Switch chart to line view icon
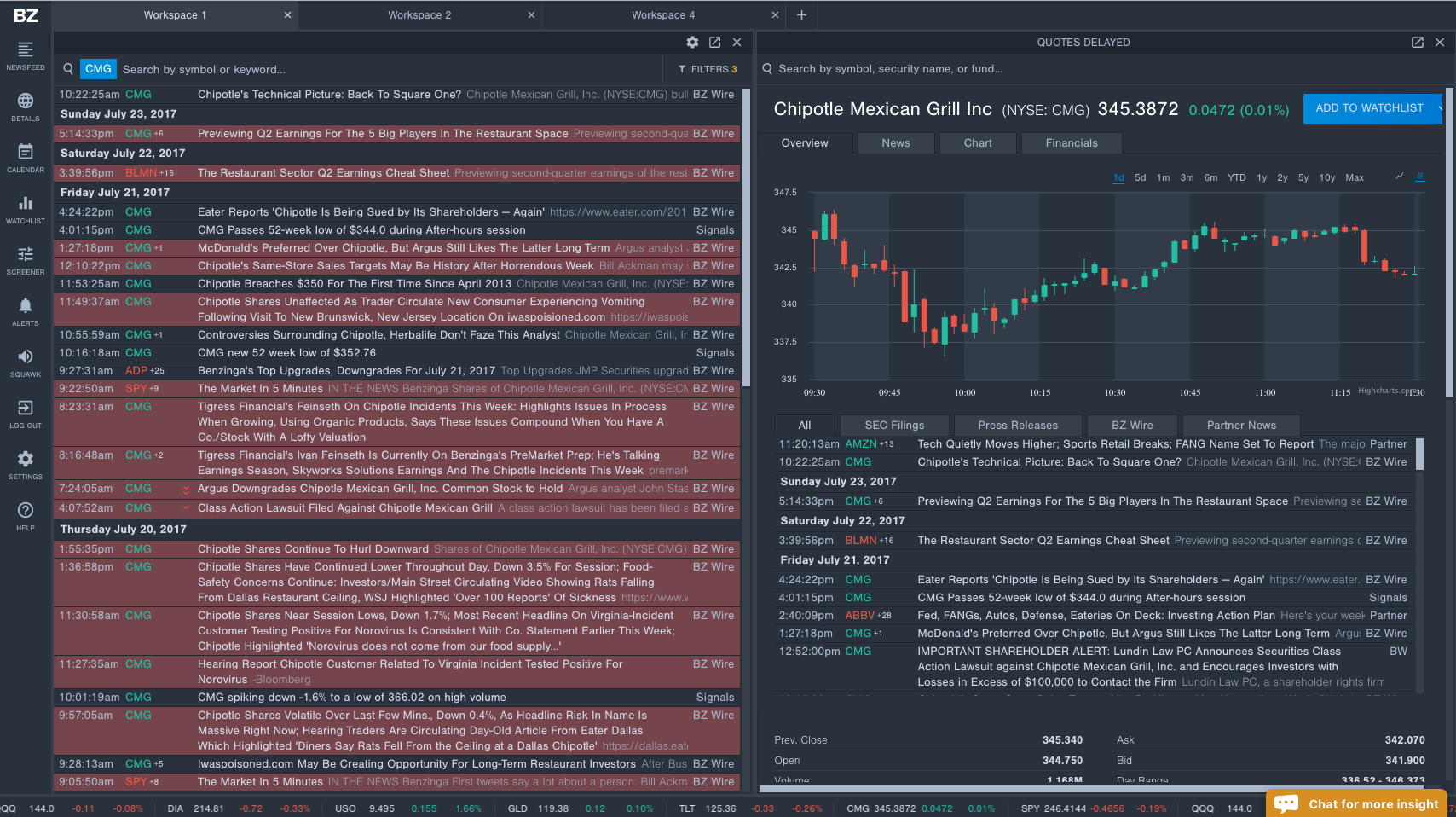 point(1400,177)
